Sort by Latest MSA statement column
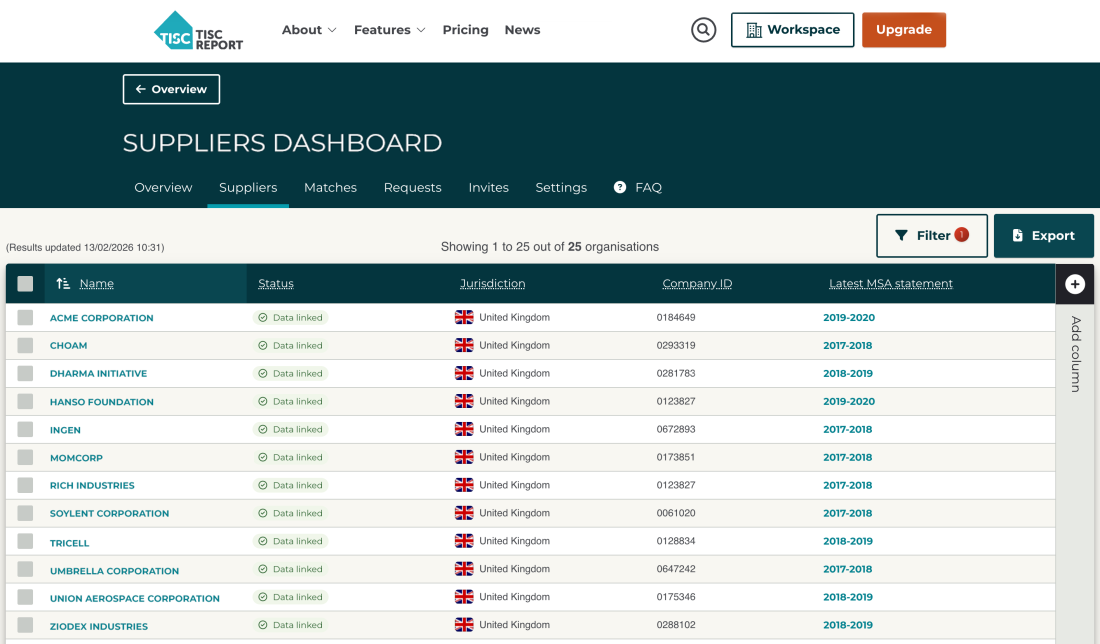Image resolution: width=1100 pixels, height=644 pixels. [x=890, y=284]
